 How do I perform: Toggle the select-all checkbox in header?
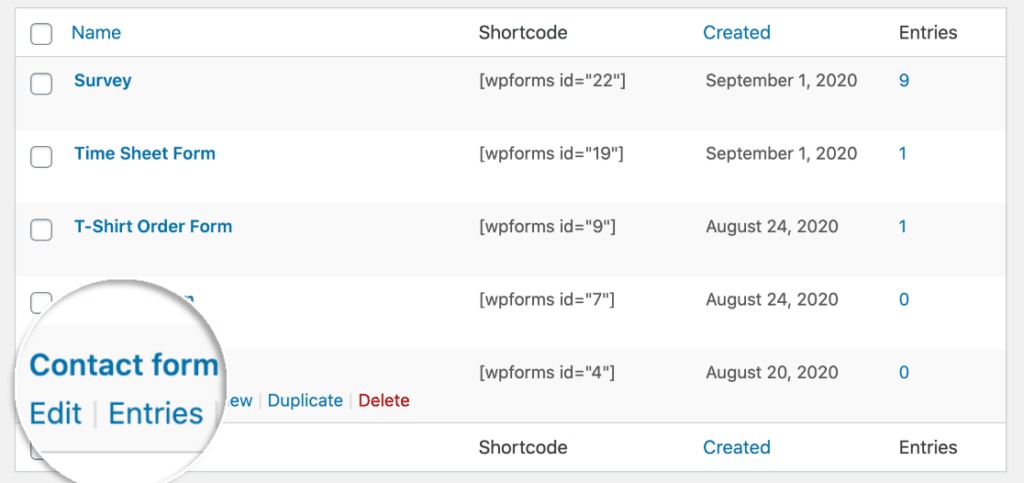tap(41, 35)
